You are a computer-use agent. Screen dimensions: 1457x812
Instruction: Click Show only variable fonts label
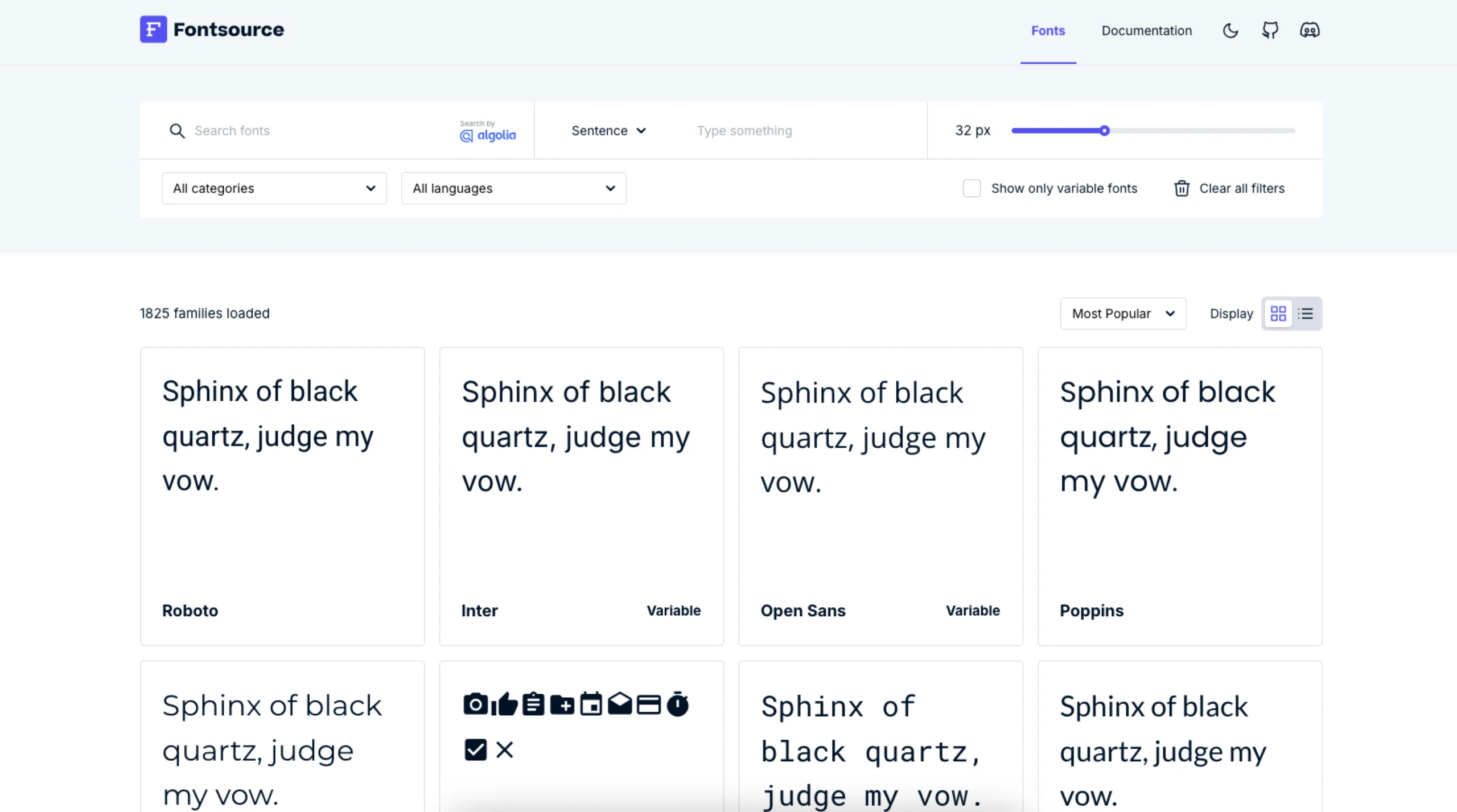click(x=1064, y=188)
